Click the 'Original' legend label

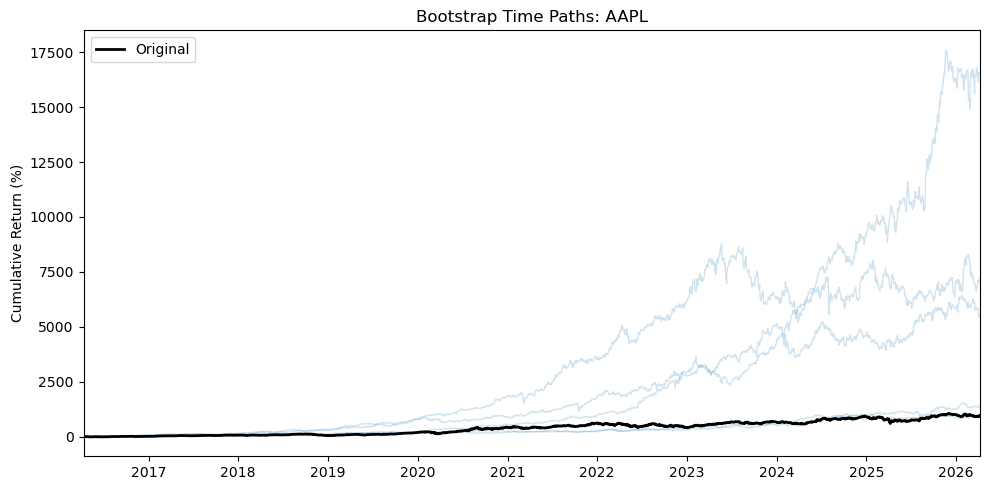(x=162, y=50)
